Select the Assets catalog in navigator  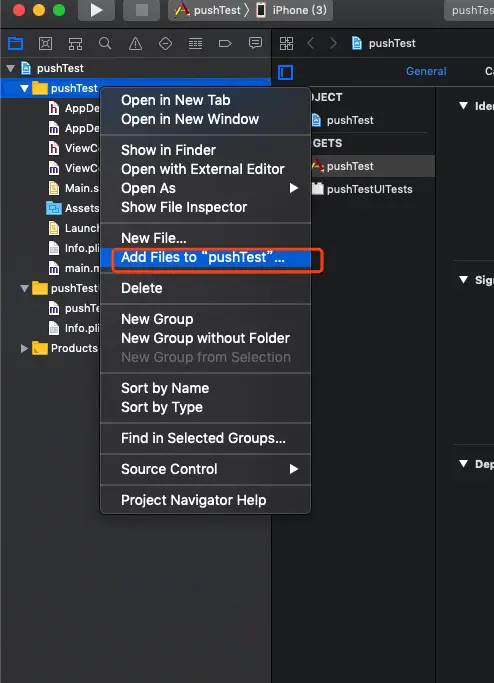point(73,208)
